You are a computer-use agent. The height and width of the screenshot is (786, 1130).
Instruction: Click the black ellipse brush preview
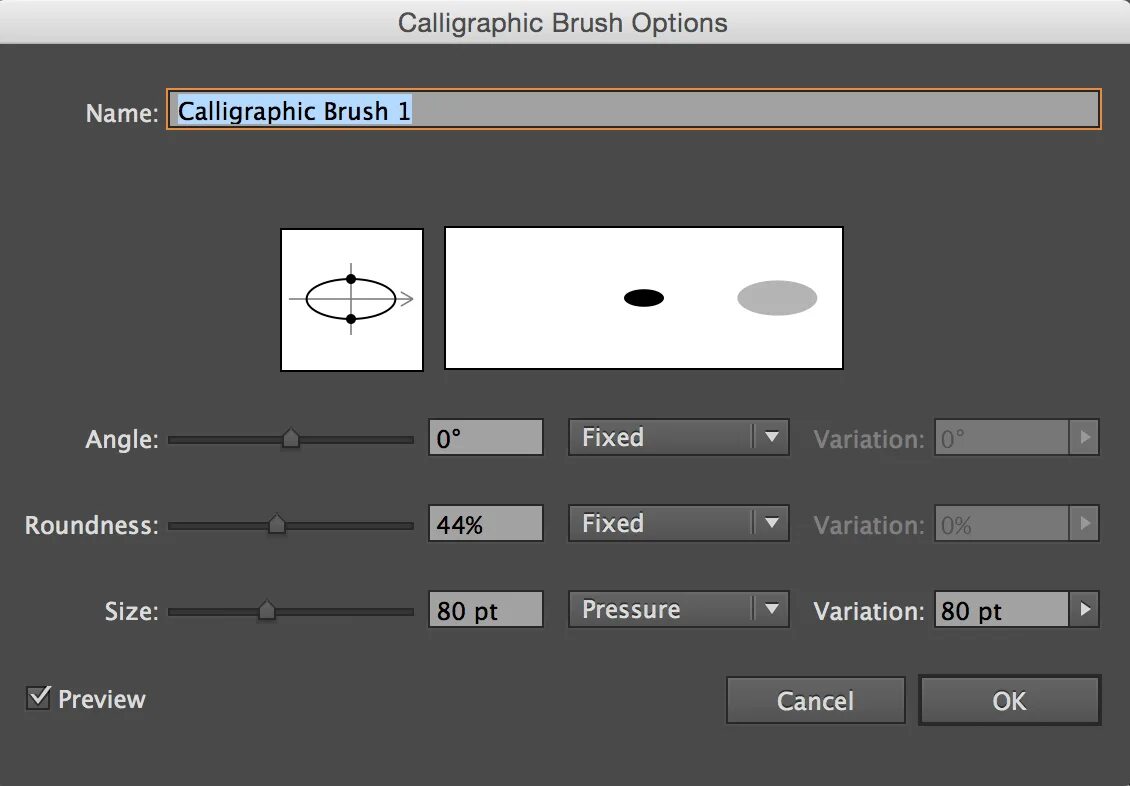[x=644, y=297]
